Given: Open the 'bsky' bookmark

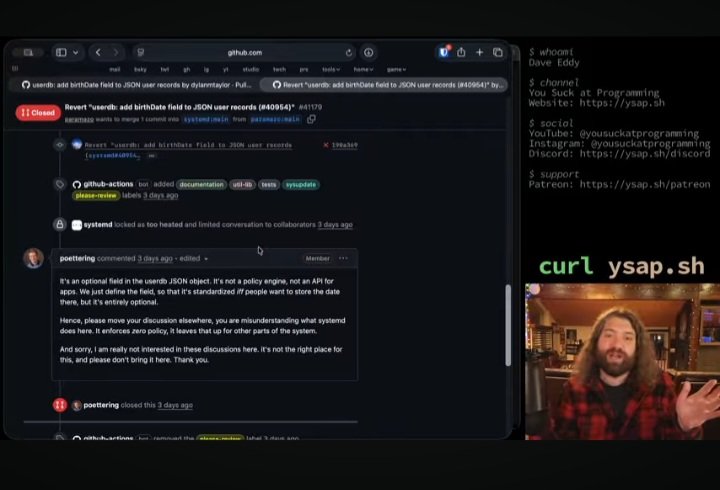Looking at the screenshot, I should [x=140, y=69].
